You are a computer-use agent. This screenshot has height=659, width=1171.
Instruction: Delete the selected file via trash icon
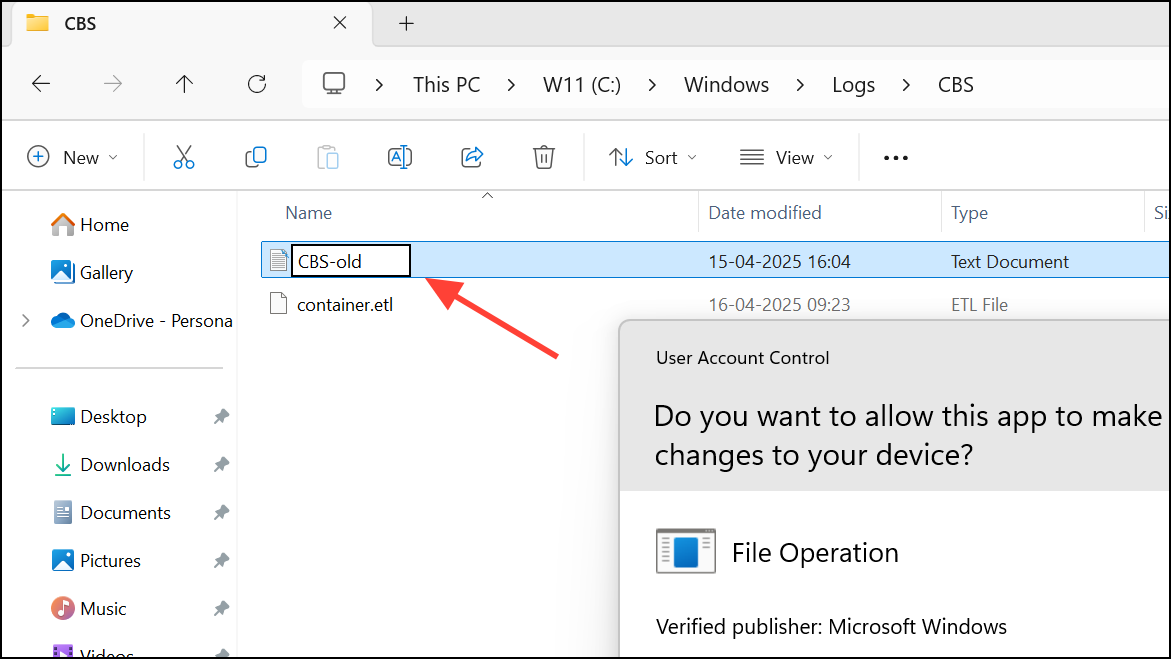pos(543,157)
